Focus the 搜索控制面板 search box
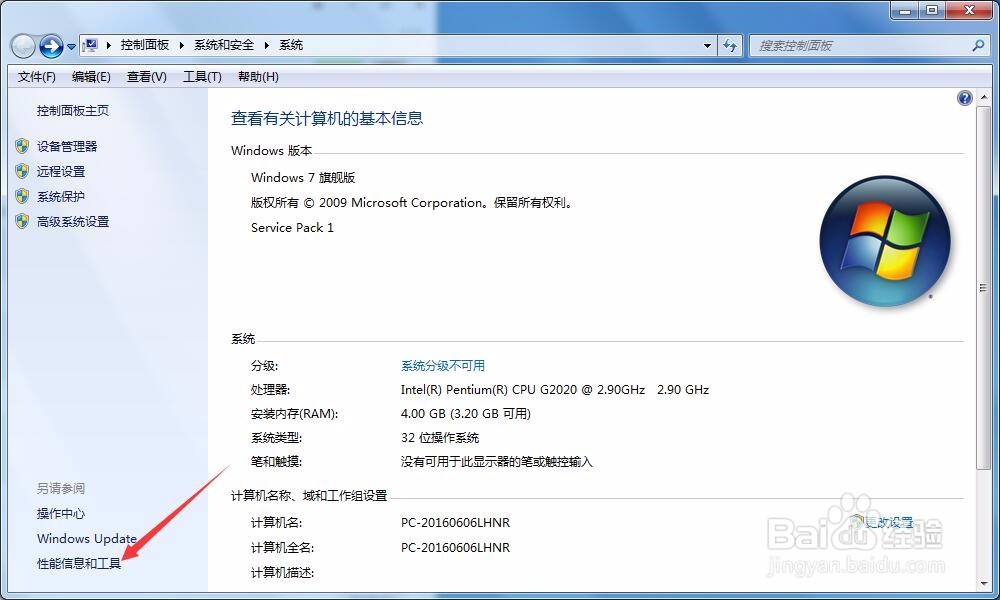 869,46
